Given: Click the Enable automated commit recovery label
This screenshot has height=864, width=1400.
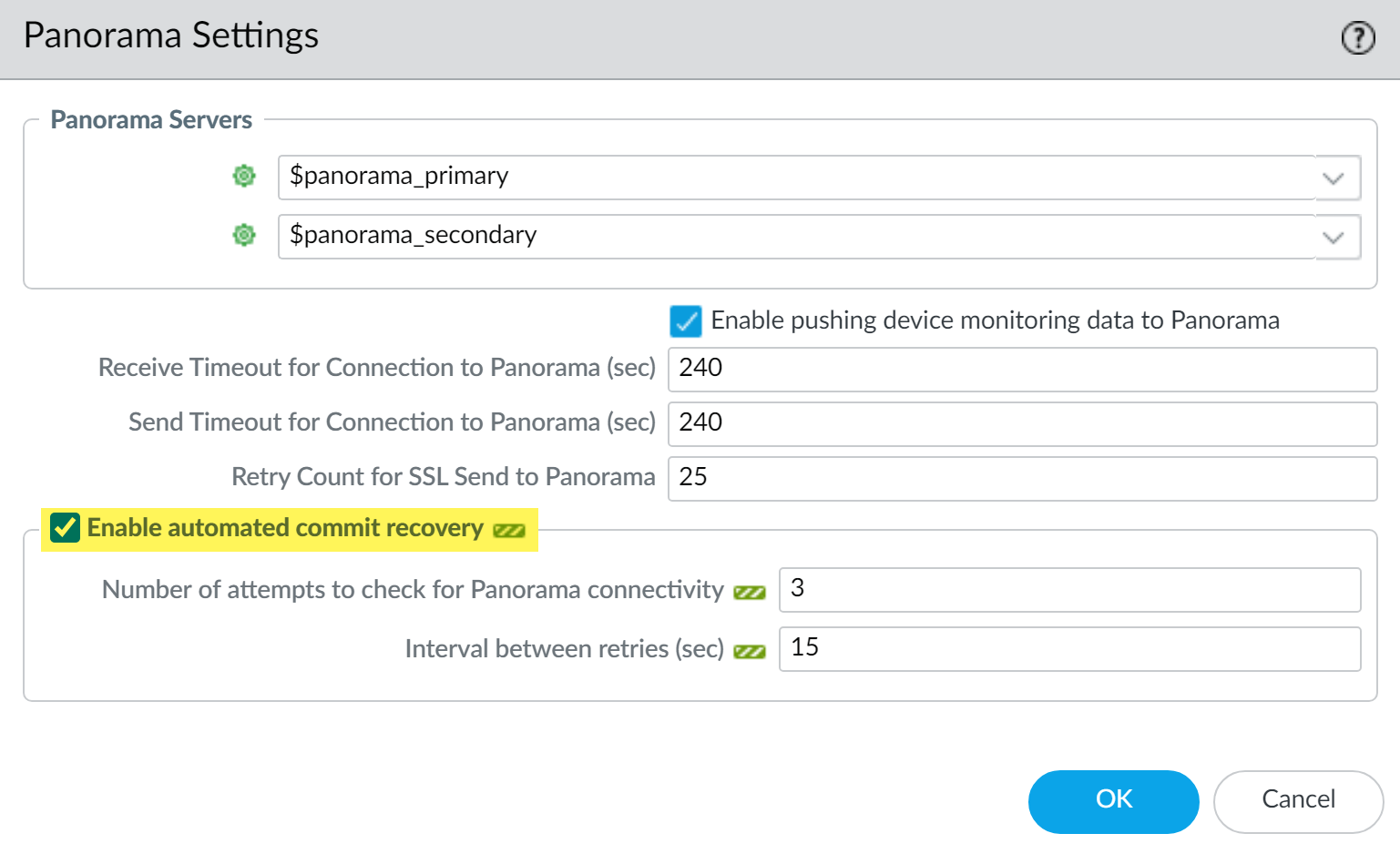Looking at the screenshot, I should (285, 528).
